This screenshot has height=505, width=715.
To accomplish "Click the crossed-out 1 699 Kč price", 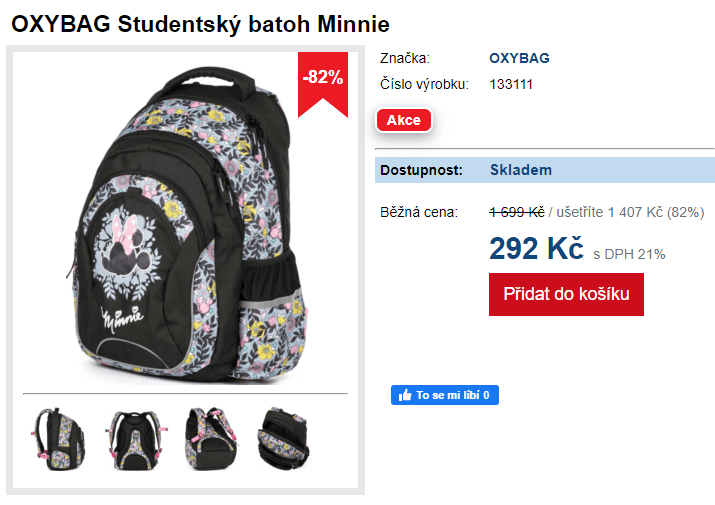I will tap(516, 212).
